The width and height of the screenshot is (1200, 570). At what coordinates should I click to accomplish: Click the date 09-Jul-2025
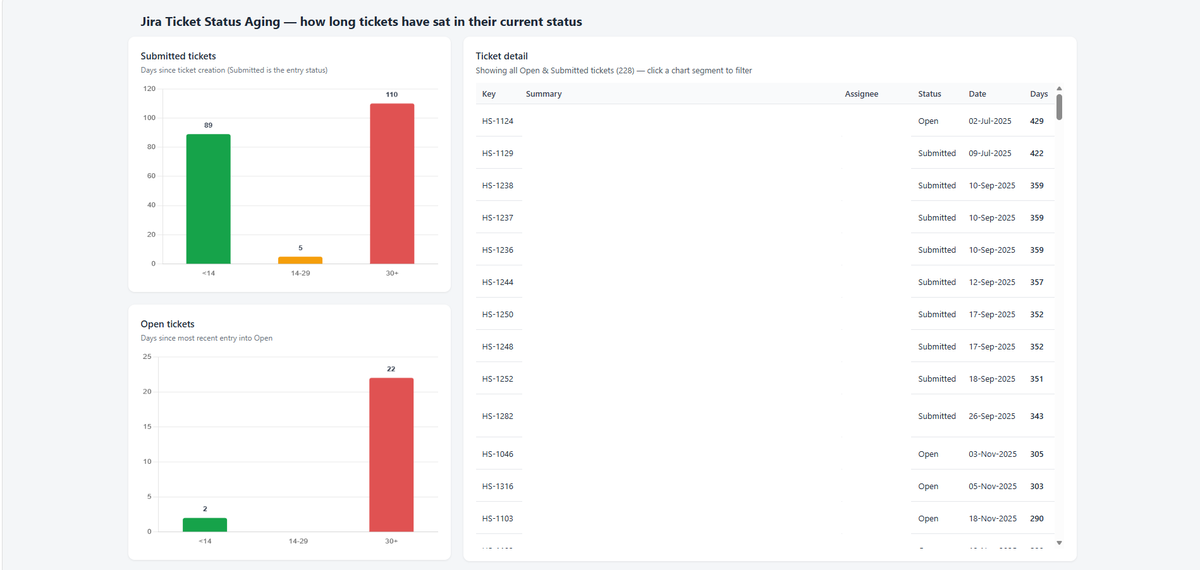pos(990,153)
